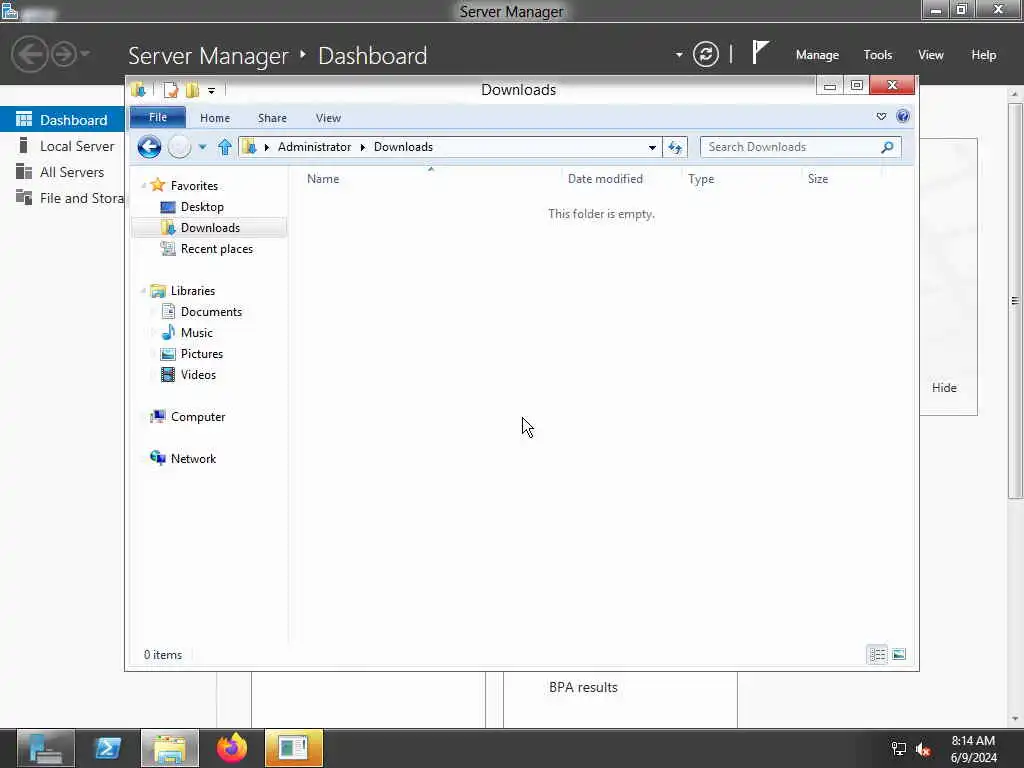The width and height of the screenshot is (1024, 768).
Task: Click the Server Manager vertical scrollbar
Action: [1015, 301]
